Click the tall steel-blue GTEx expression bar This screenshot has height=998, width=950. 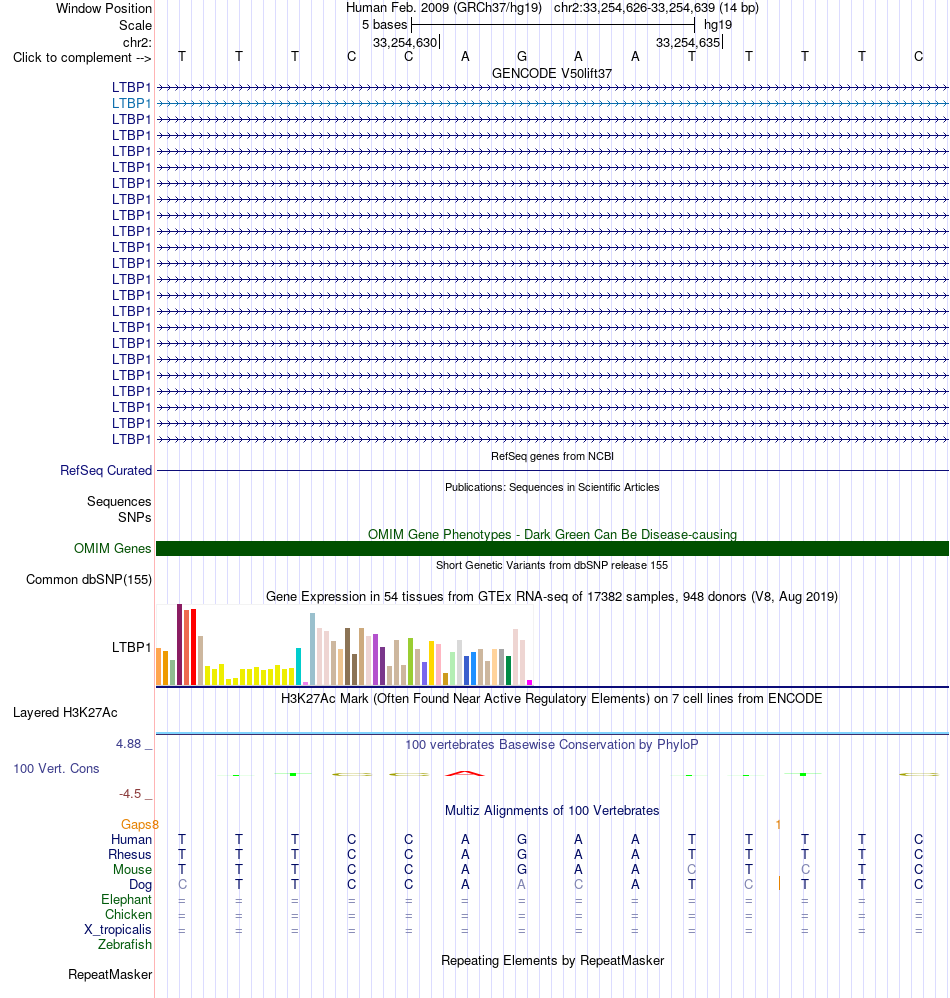[x=312, y=649]
